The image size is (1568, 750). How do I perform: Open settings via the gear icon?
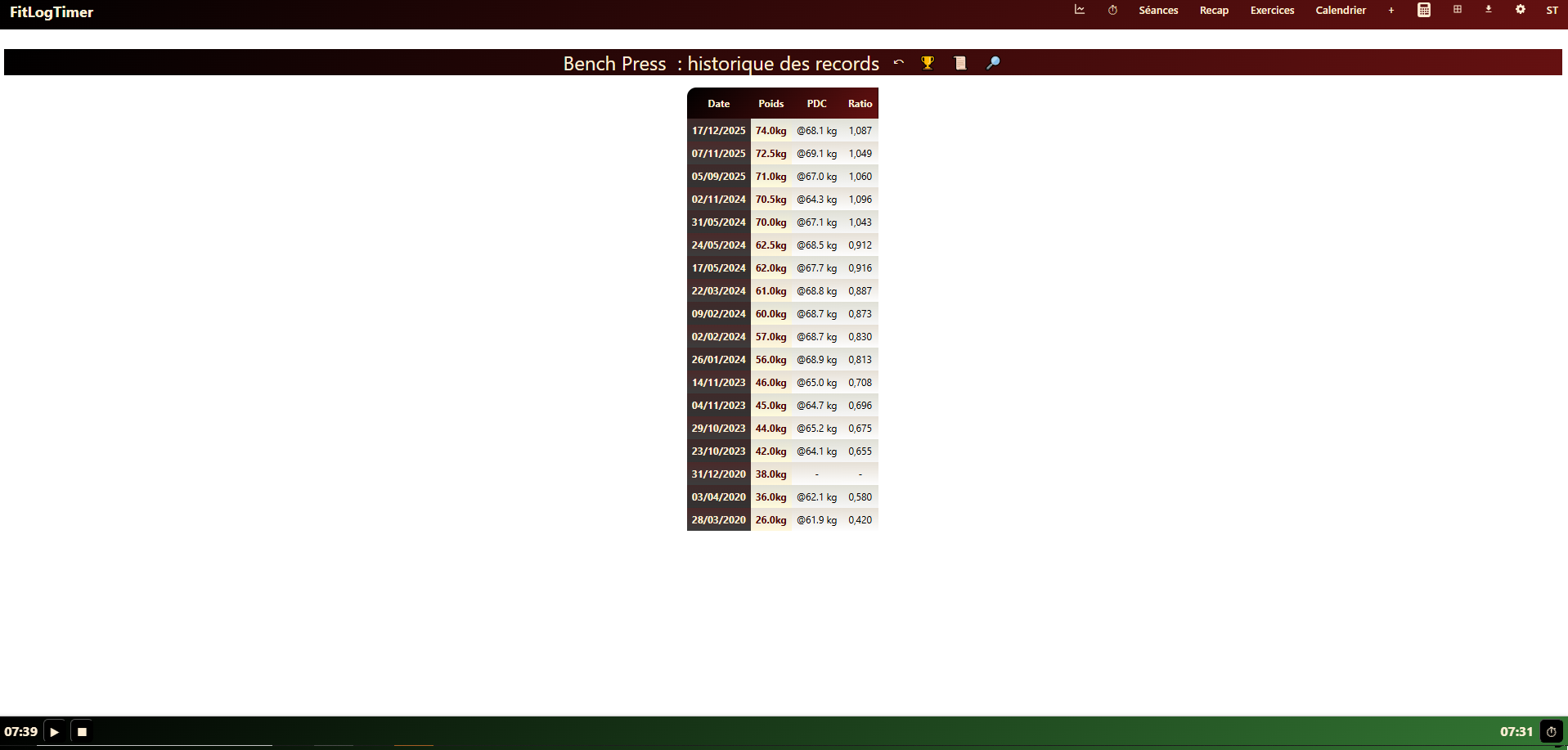1520,10
